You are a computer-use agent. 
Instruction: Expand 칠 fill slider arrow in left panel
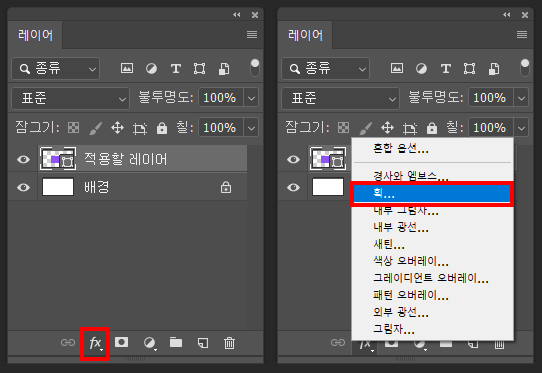click(251, 128)
